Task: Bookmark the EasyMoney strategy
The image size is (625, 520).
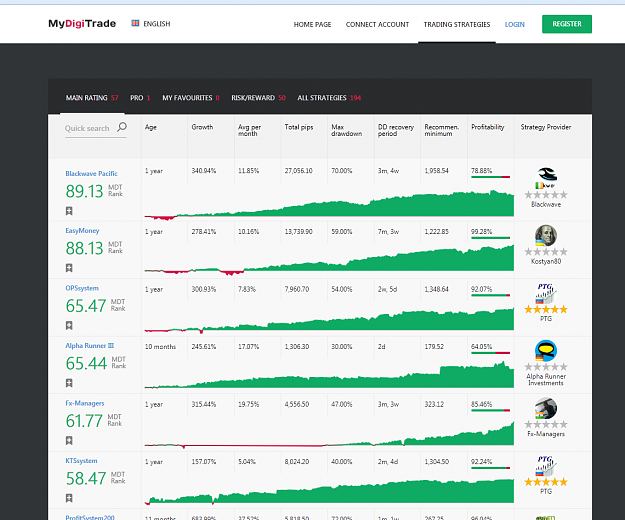Action: [x=69, y=268]
